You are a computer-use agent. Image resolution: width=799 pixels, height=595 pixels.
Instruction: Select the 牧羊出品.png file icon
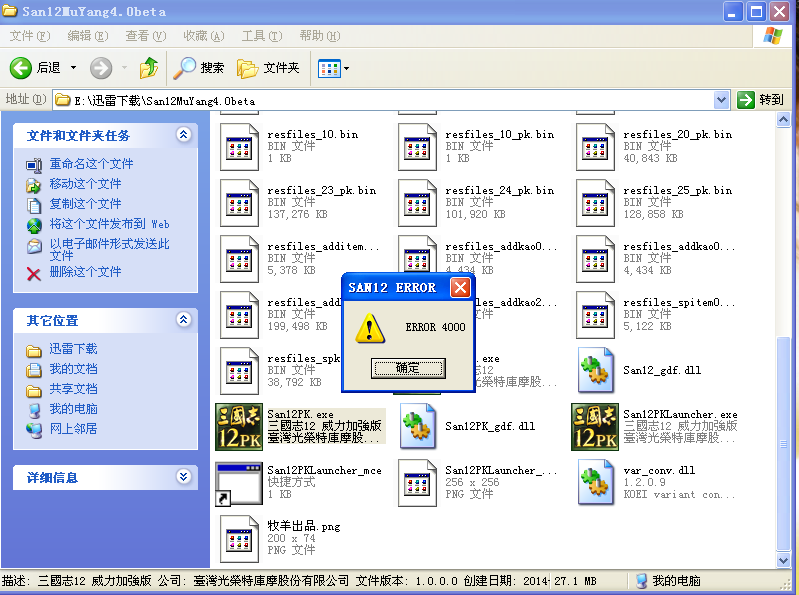(239, 539)
